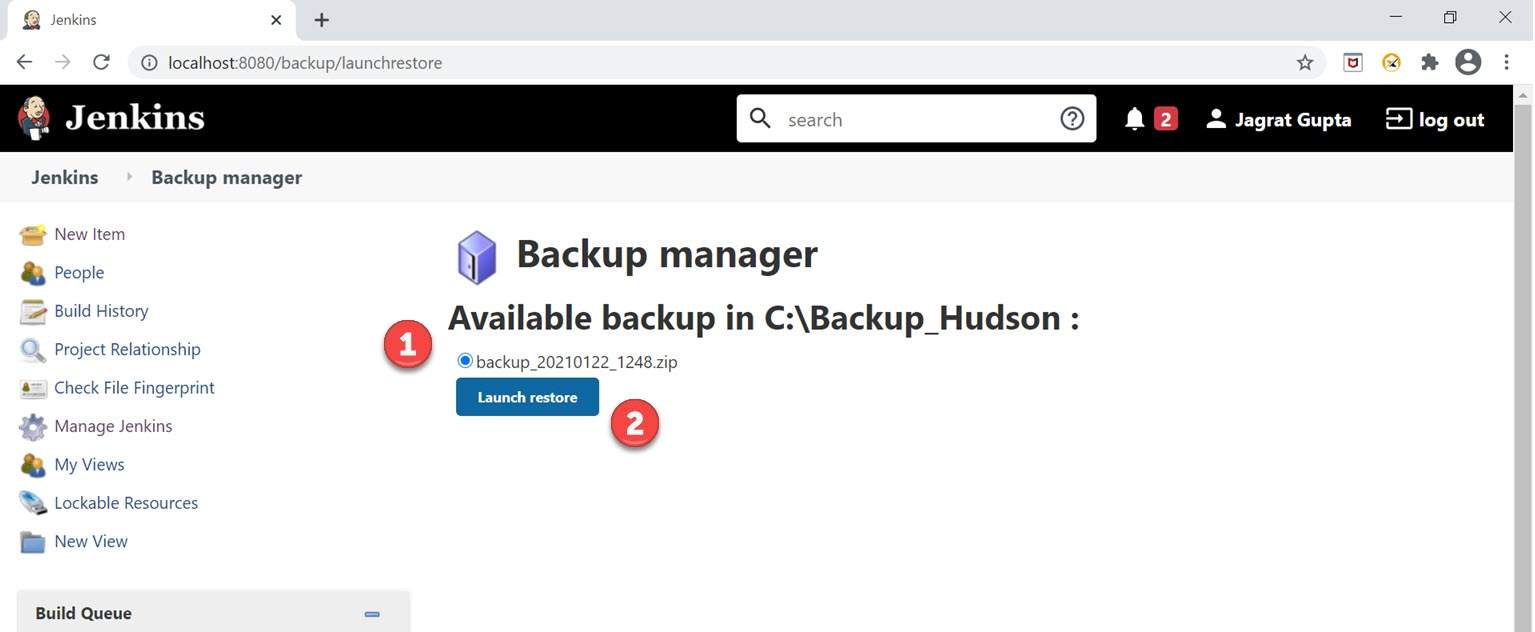1535x632 pixels.
Task: Click the search help question mark icon
Action: (1072, 119)
